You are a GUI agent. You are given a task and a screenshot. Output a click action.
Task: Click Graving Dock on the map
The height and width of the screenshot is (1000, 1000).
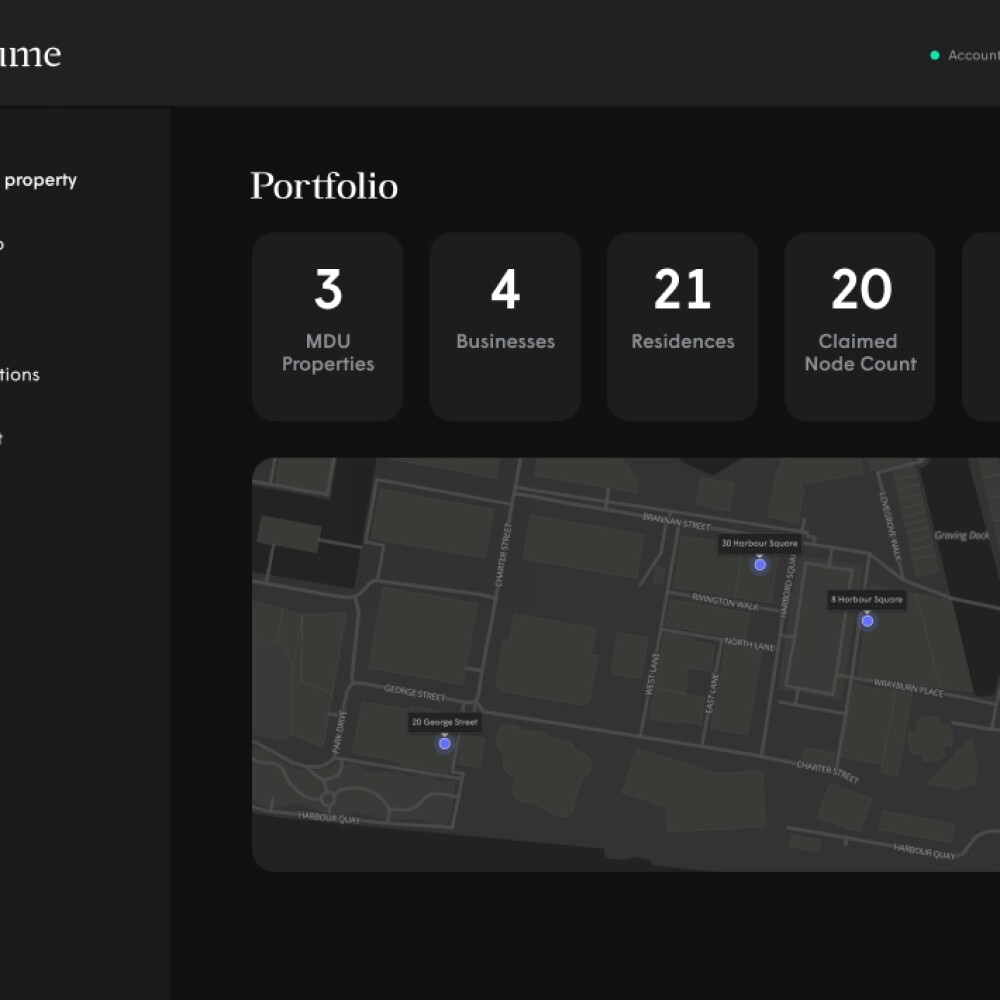(x=961, y=535)
